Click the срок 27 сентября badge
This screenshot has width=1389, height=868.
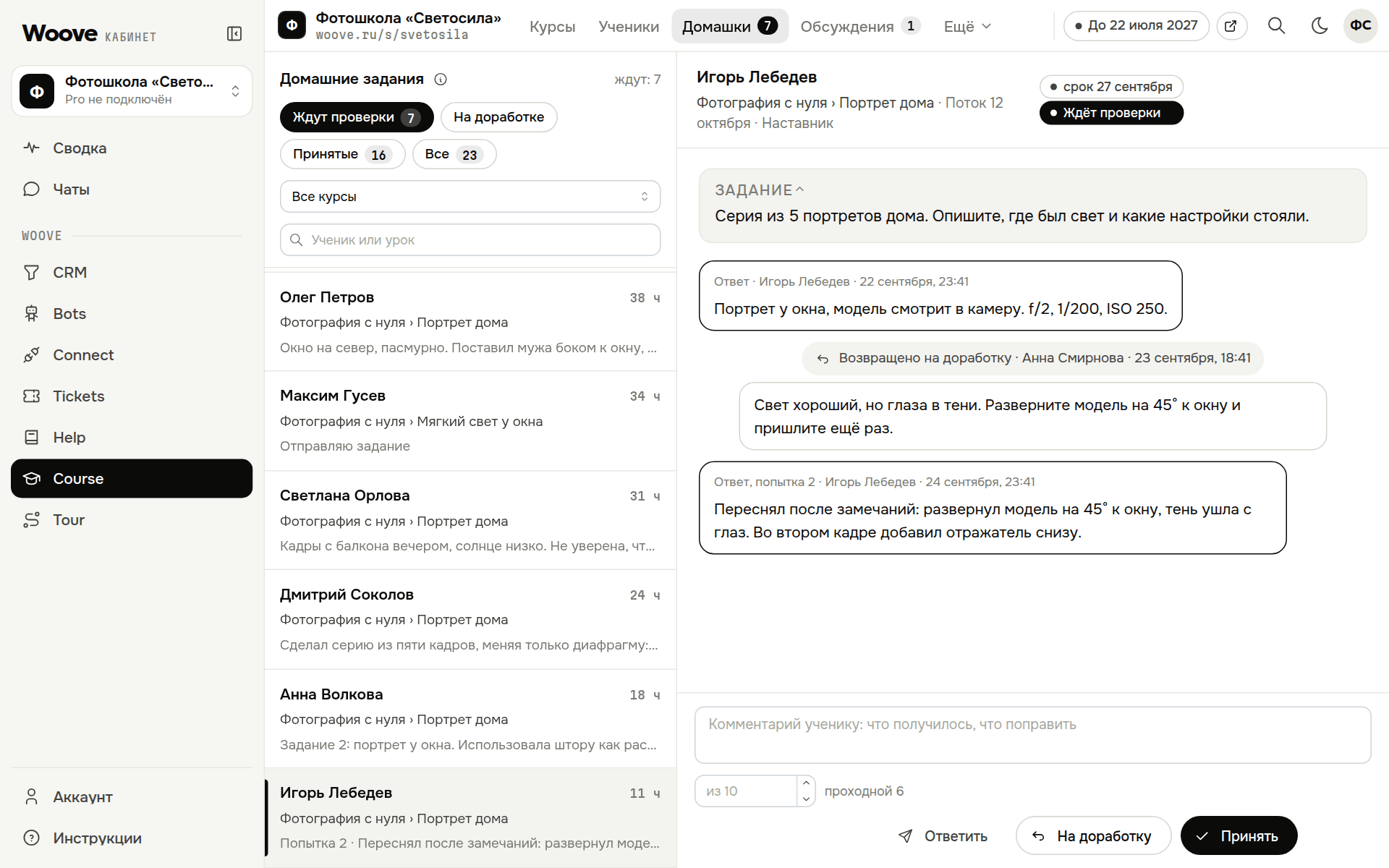coord(1111,87)
